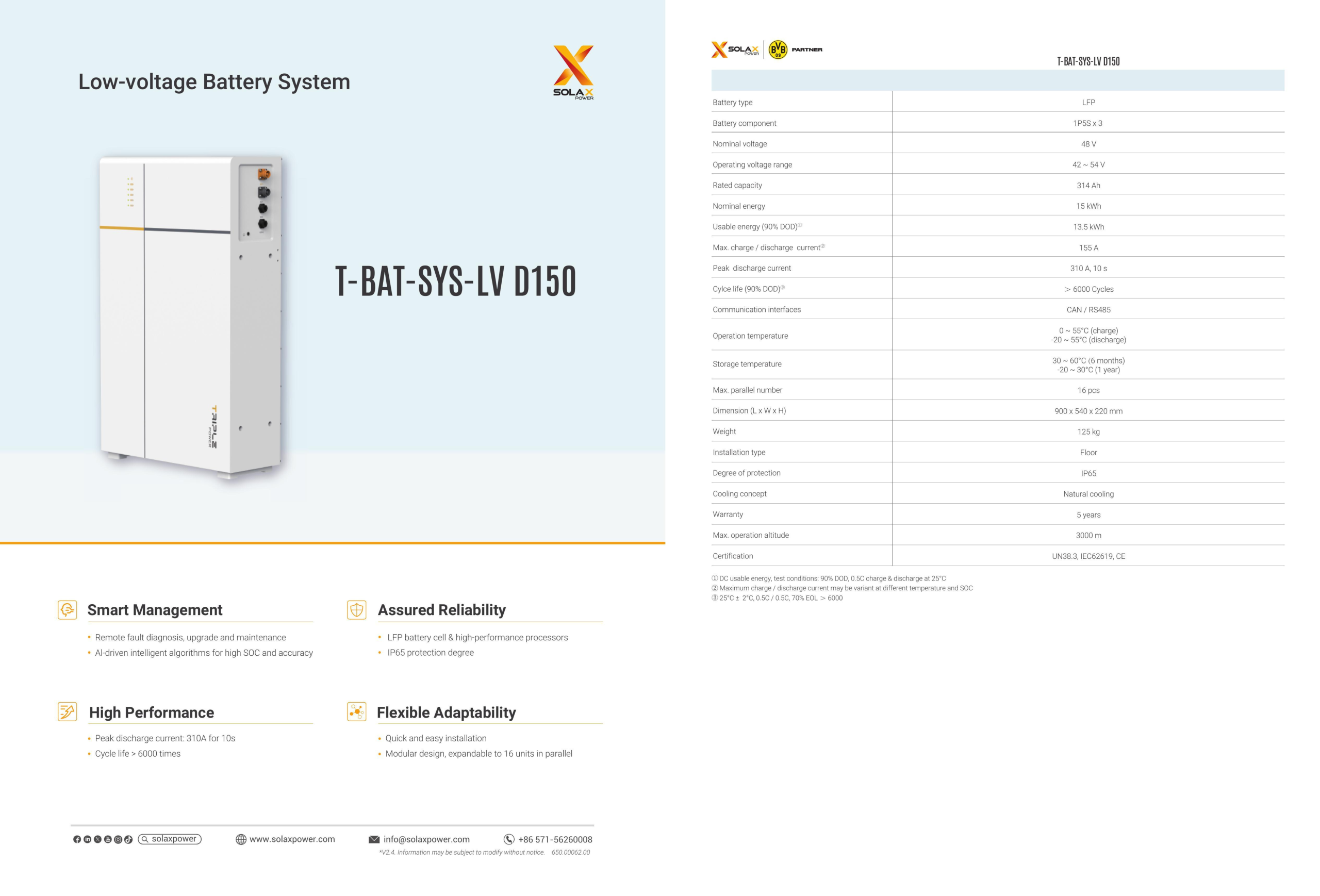Click the info@solaxpower.com email address

point(426,839)
